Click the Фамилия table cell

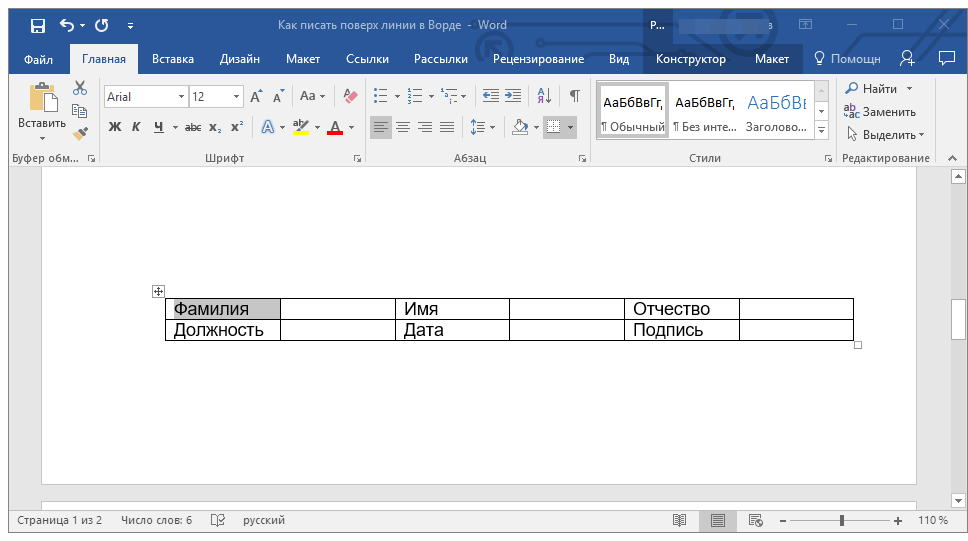coord(222,309)
